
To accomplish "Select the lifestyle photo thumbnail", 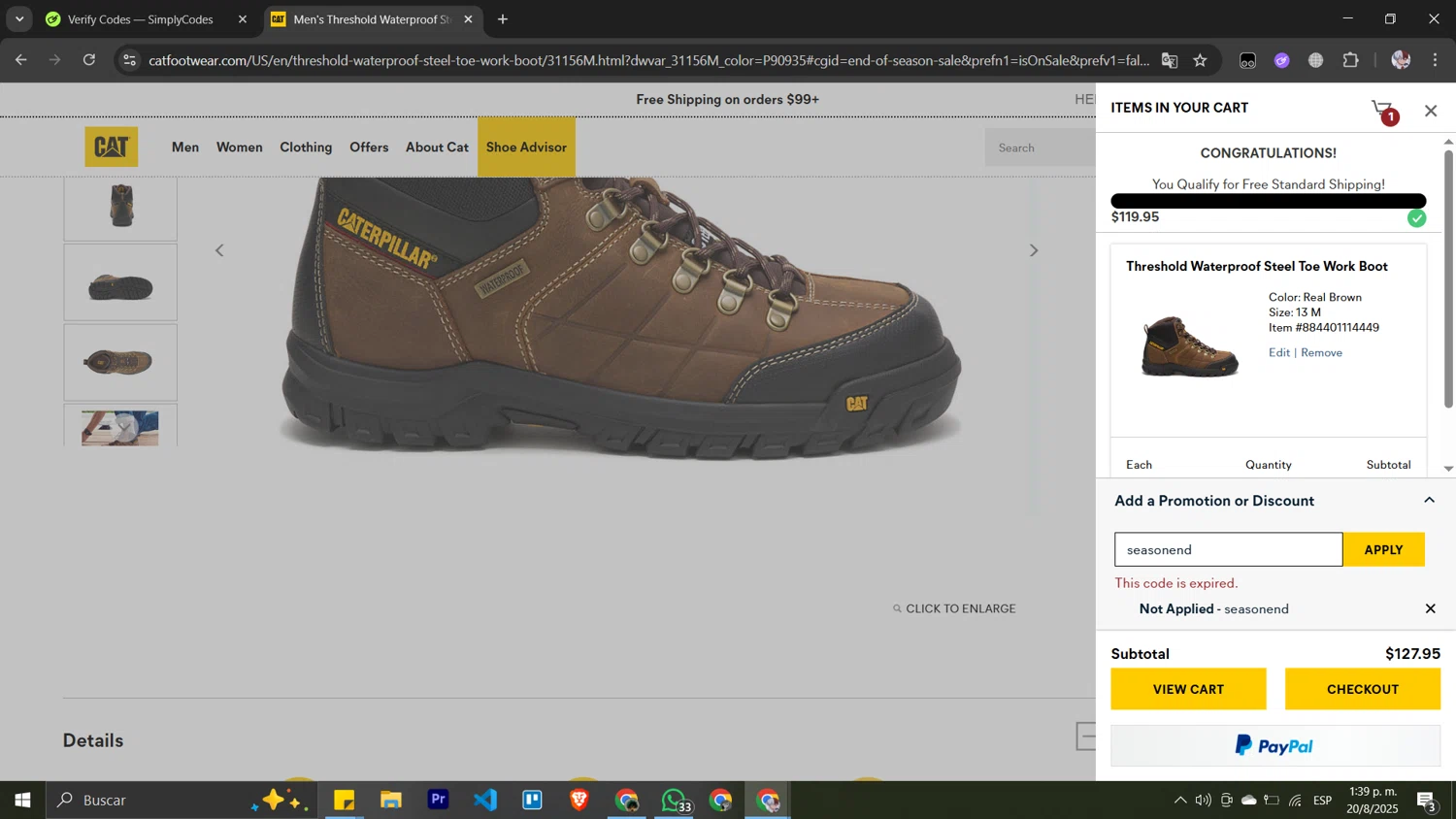I will (120, 426).
